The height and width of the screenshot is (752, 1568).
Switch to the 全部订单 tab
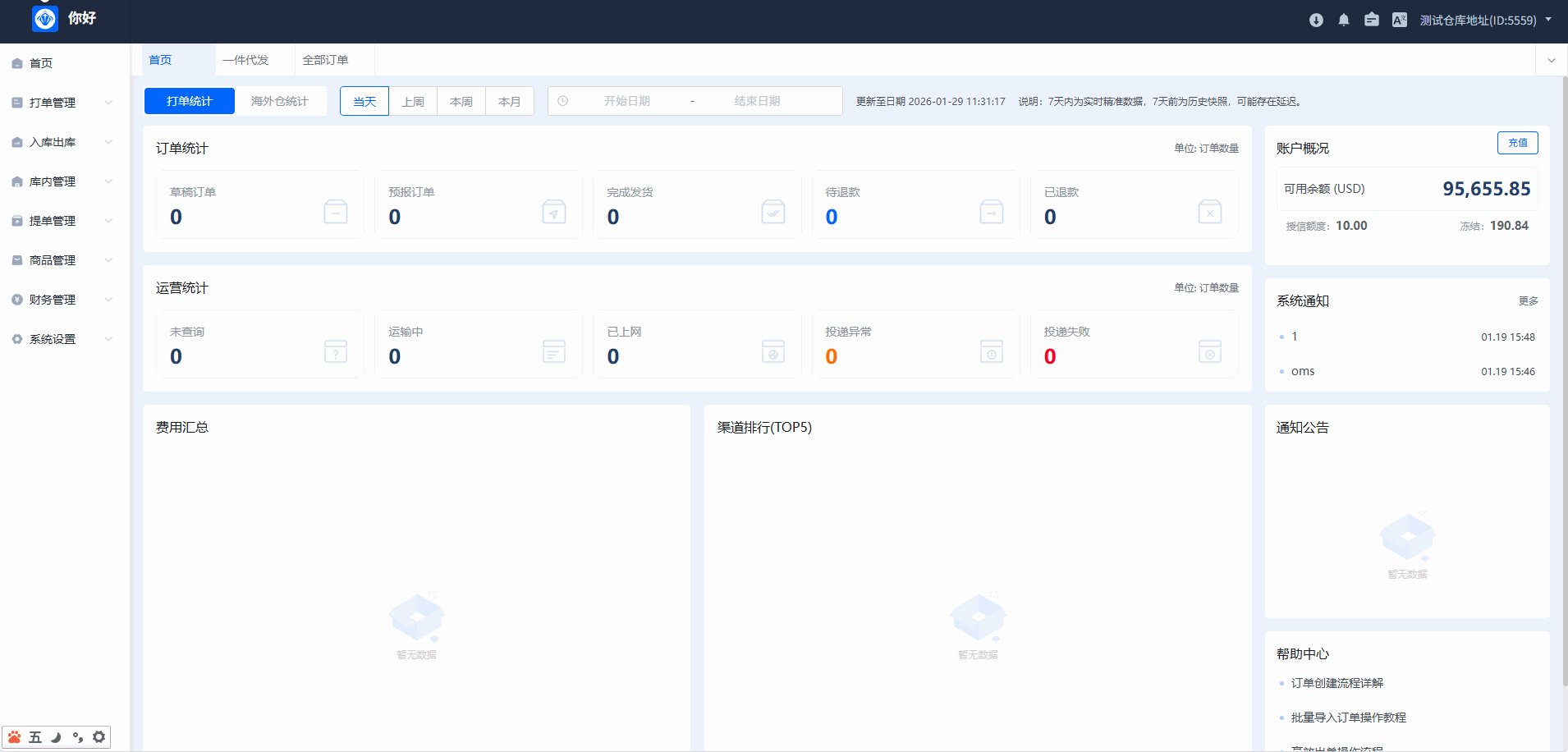[x=325, y=60]
